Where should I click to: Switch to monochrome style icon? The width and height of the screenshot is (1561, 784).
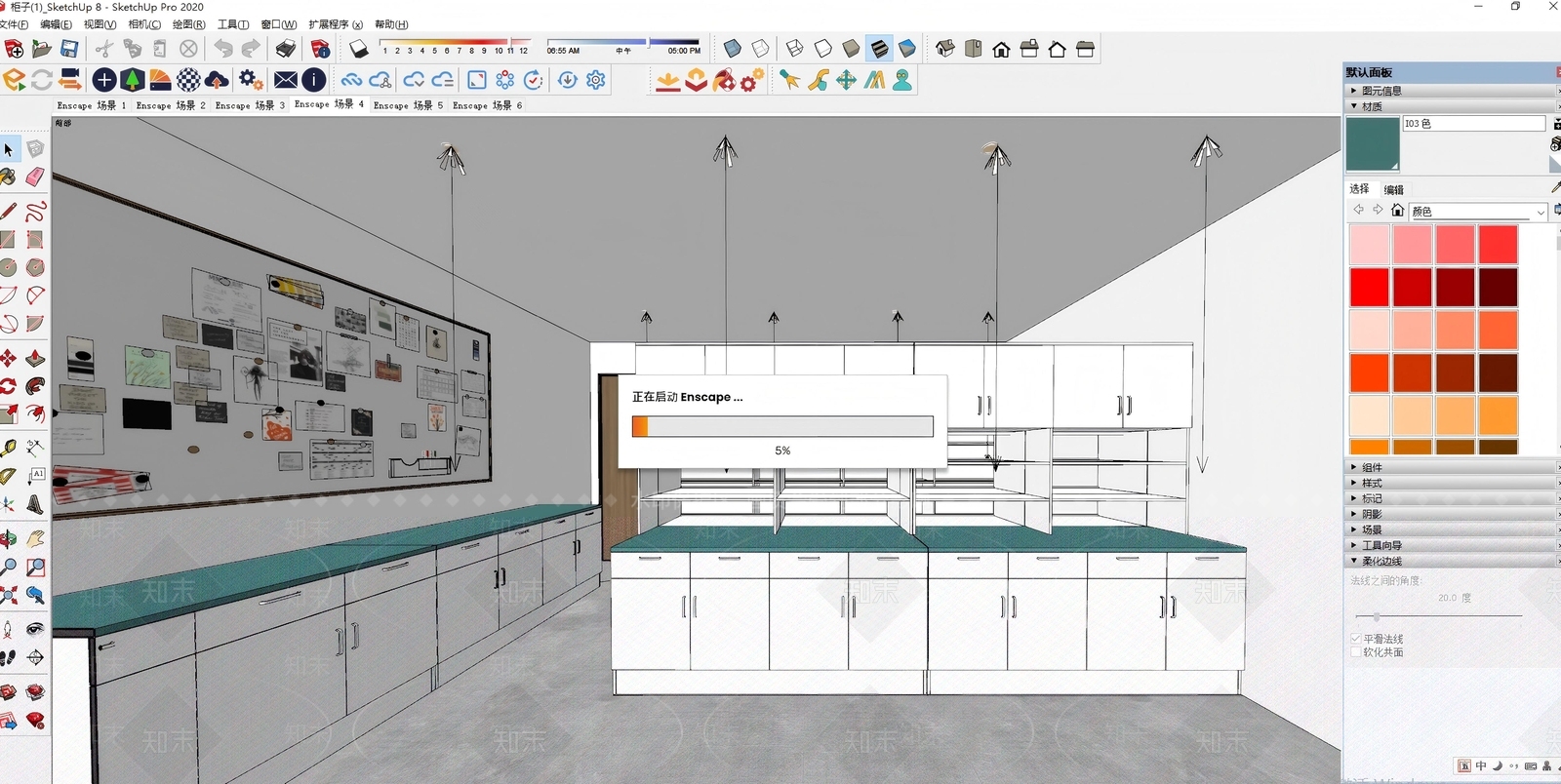[907, 49]
